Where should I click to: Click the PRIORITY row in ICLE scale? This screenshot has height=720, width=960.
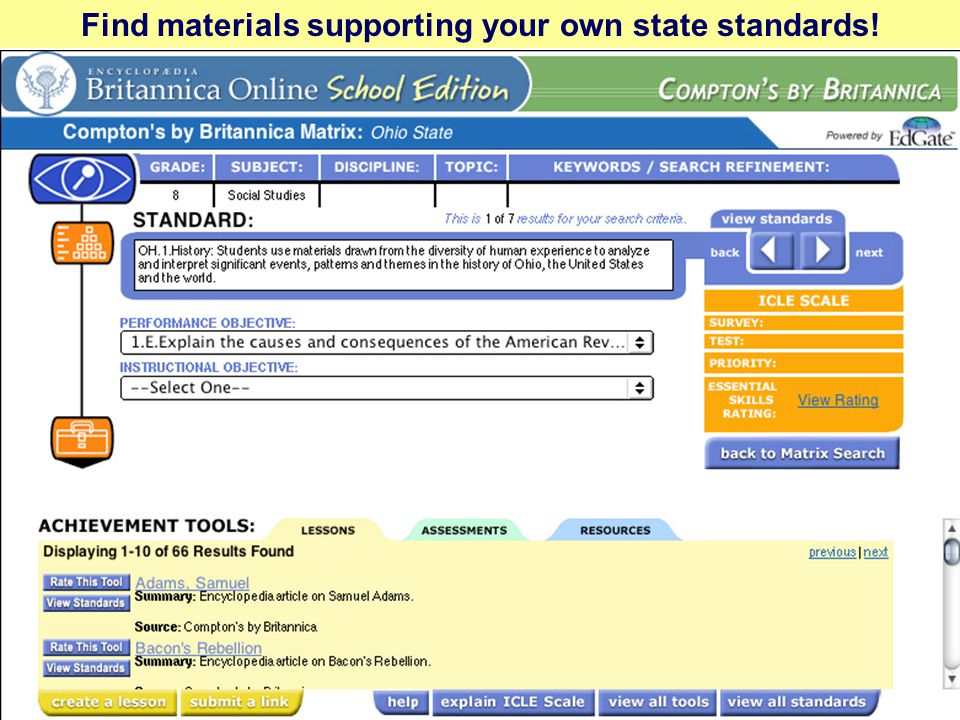(x=803, y=363)
